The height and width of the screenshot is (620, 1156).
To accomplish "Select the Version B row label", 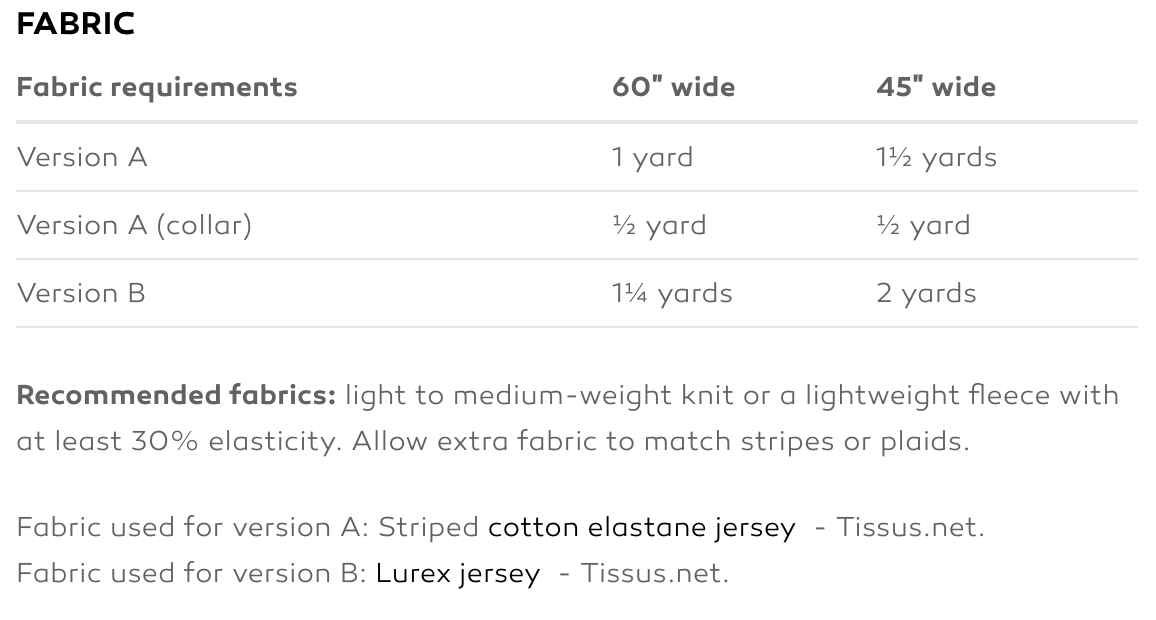I will [x=81, y=293].
